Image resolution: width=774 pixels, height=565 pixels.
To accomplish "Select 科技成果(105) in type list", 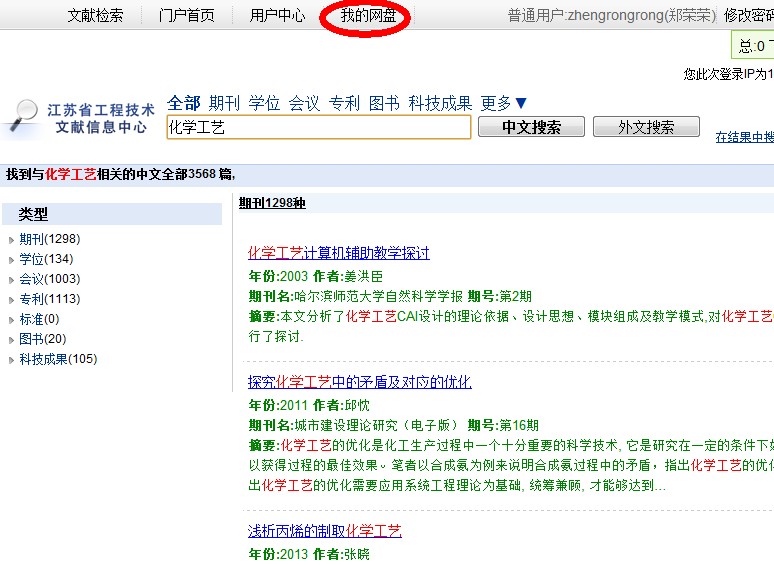I will pyautogui.click(x=58, y=359).
